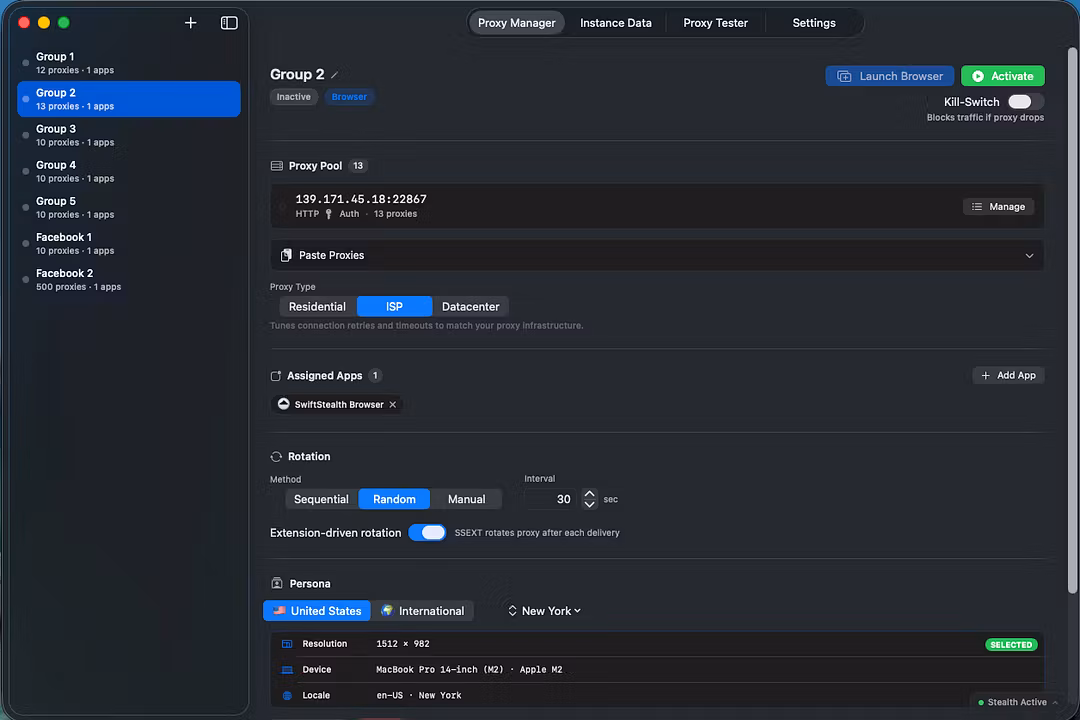Toggle the sidebar panel icon
The image size is (1080, 720).
(x=229, y=23)
